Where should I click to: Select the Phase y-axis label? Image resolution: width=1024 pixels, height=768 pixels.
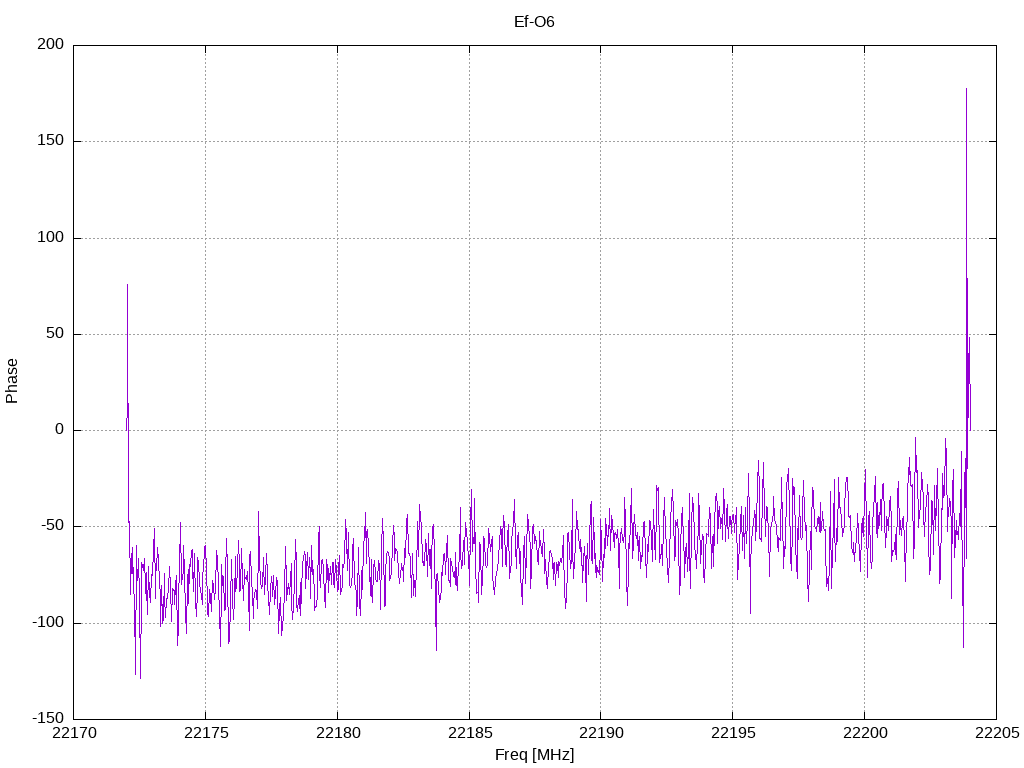tap(12, 381)
